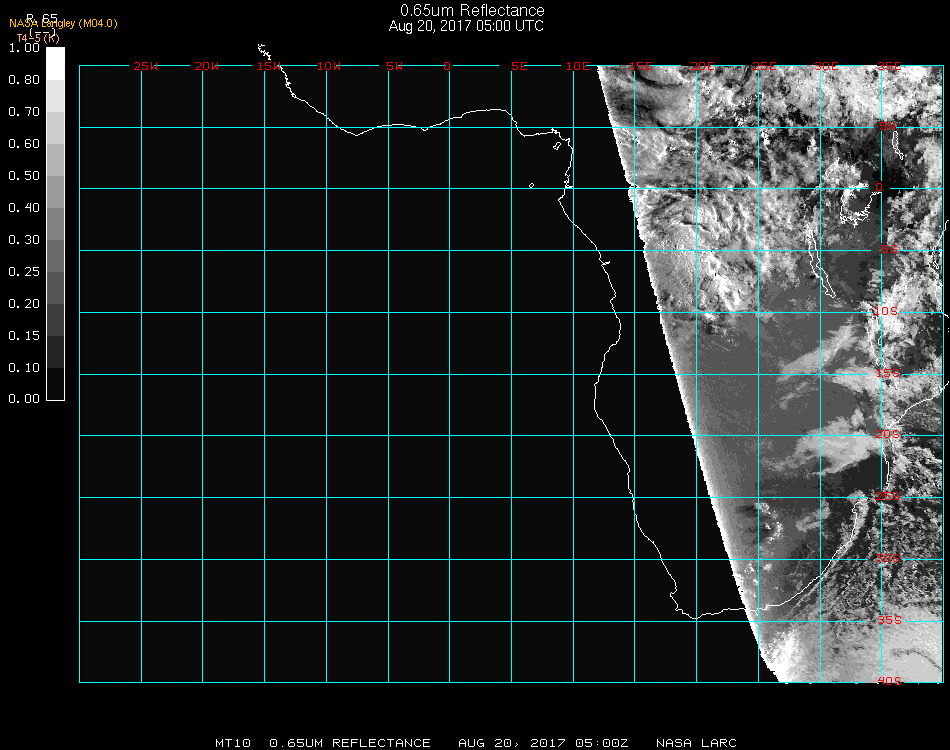Select the brightest white segment of the colorbar
The image size is (950, 750).
(x=55, y=64)
